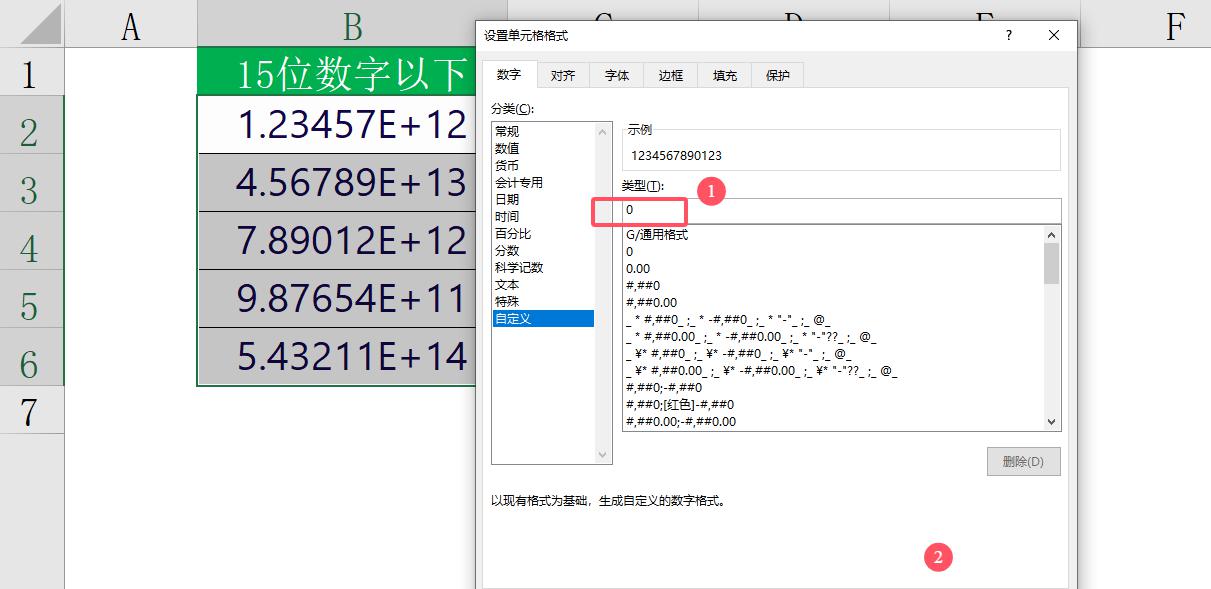Screen dimensions: 1211x589
Task: Pick 科学记数 category
Action: click(543, 268)
